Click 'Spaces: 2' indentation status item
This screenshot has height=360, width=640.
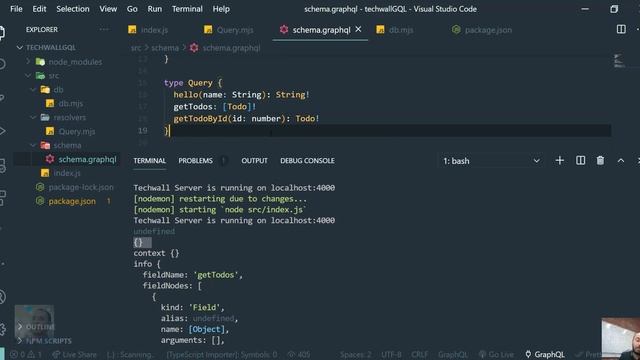tap(356, 355)
